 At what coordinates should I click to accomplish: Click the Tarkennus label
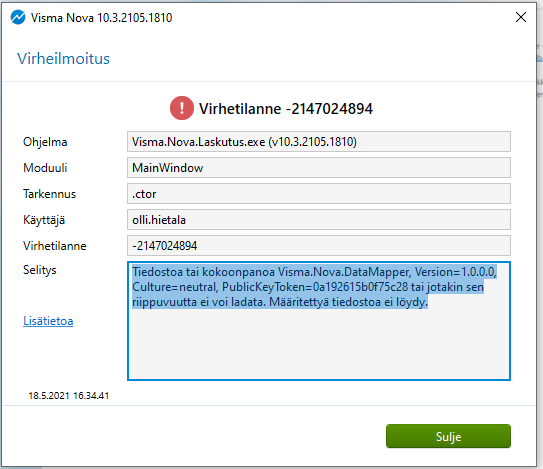coord(49,194)
